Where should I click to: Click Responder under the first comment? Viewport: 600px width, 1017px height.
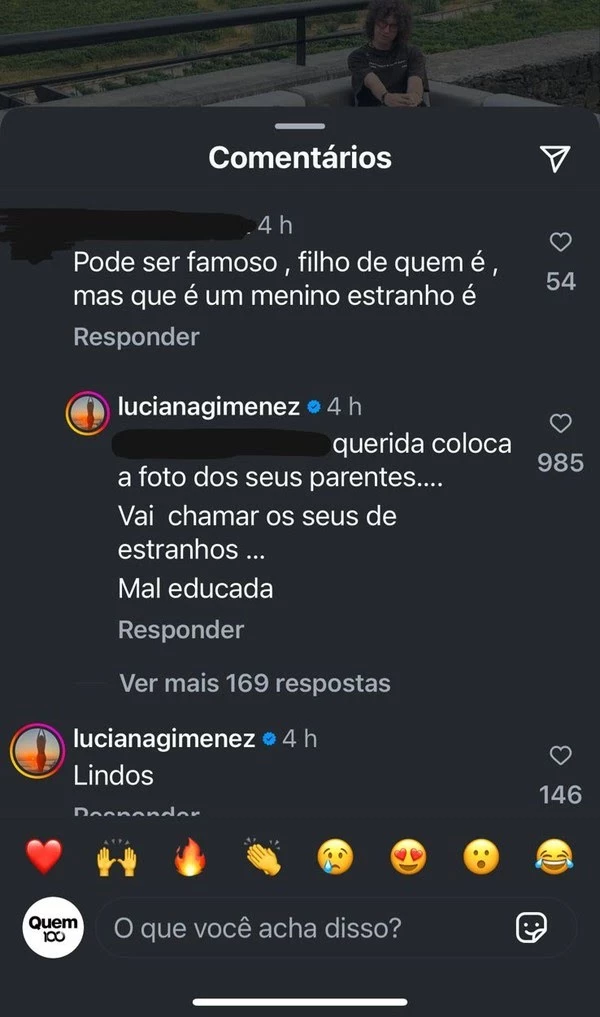click(136, 337)
